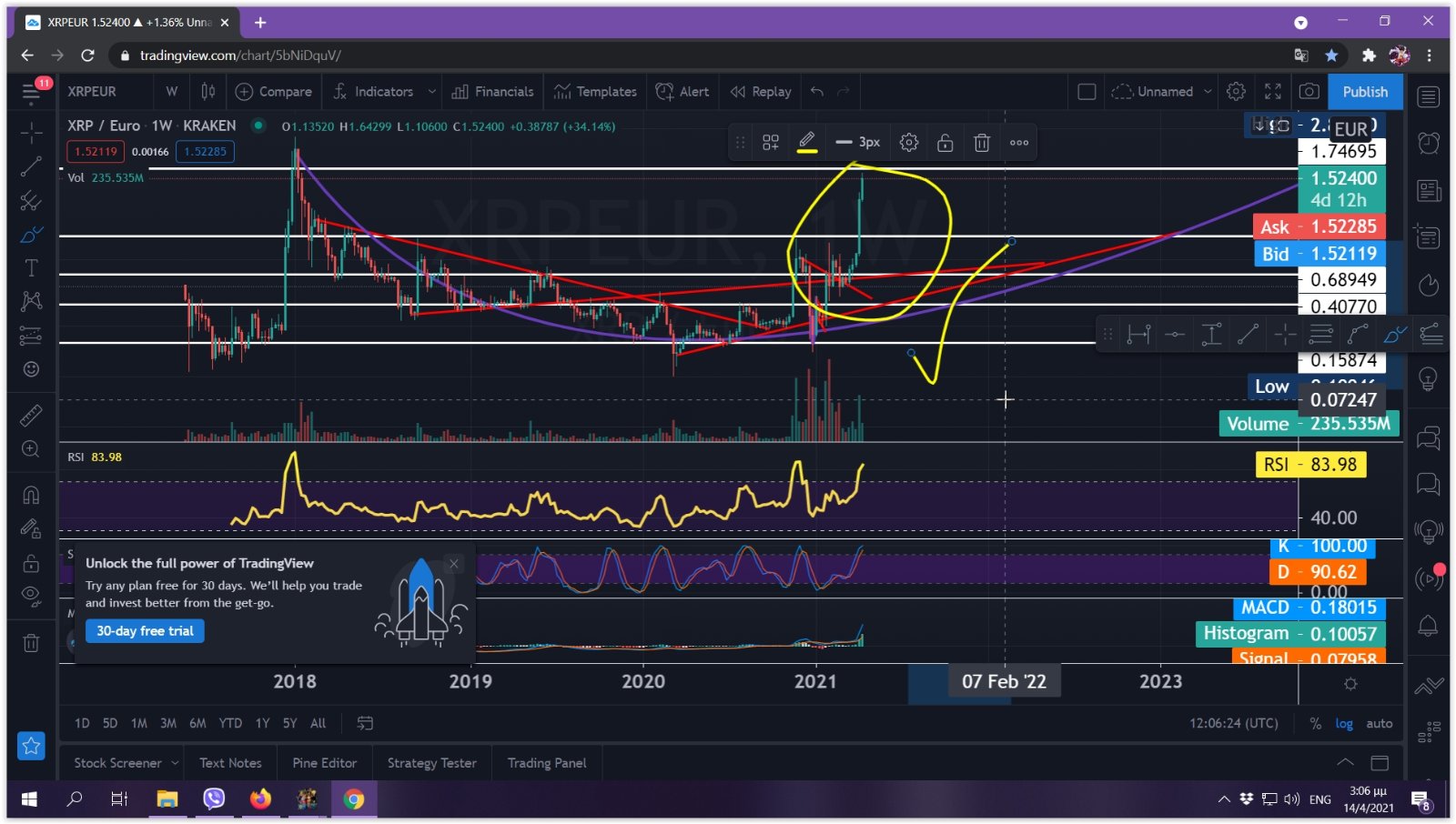Delete selected drawing via floating toolbar trash
Screen dimensions: 1456x824
point(982,143)
